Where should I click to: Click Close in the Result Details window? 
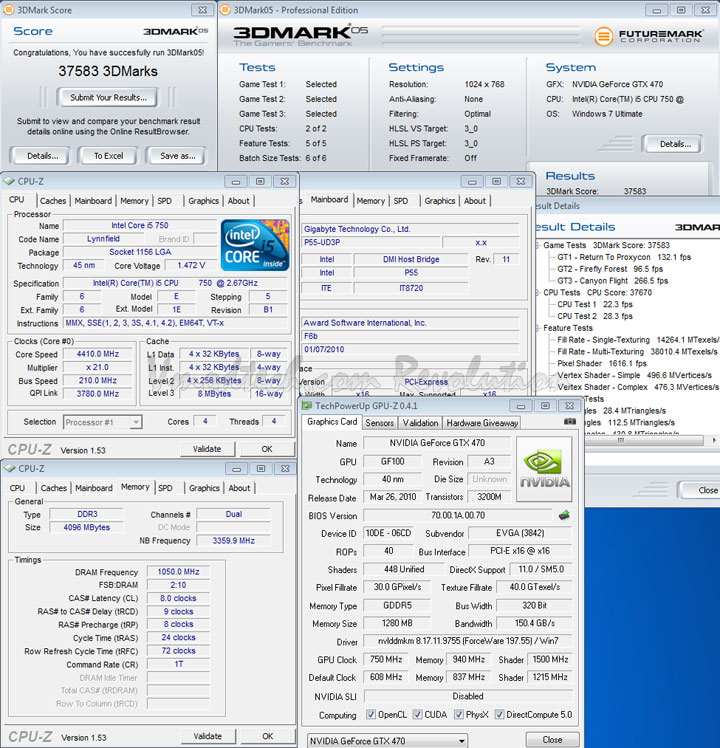[701, 490]
